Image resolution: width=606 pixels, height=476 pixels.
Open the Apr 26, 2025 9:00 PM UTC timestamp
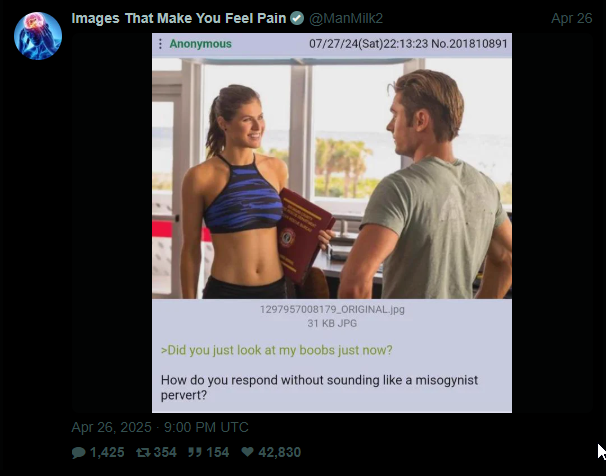point(160,427)
